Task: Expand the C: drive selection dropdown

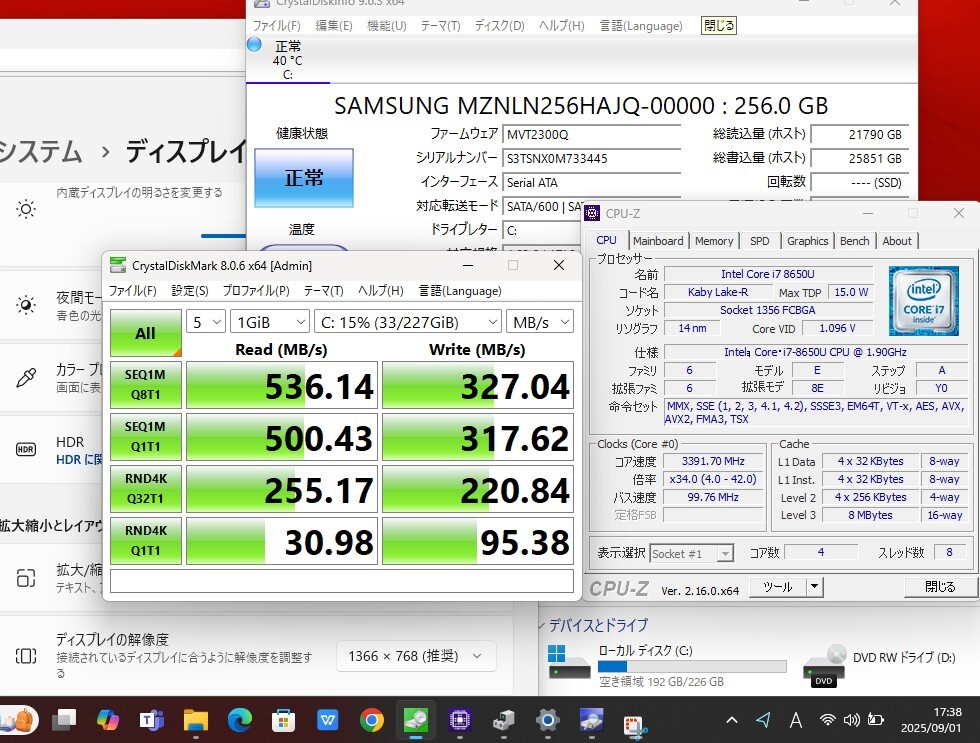Action: 407,321
